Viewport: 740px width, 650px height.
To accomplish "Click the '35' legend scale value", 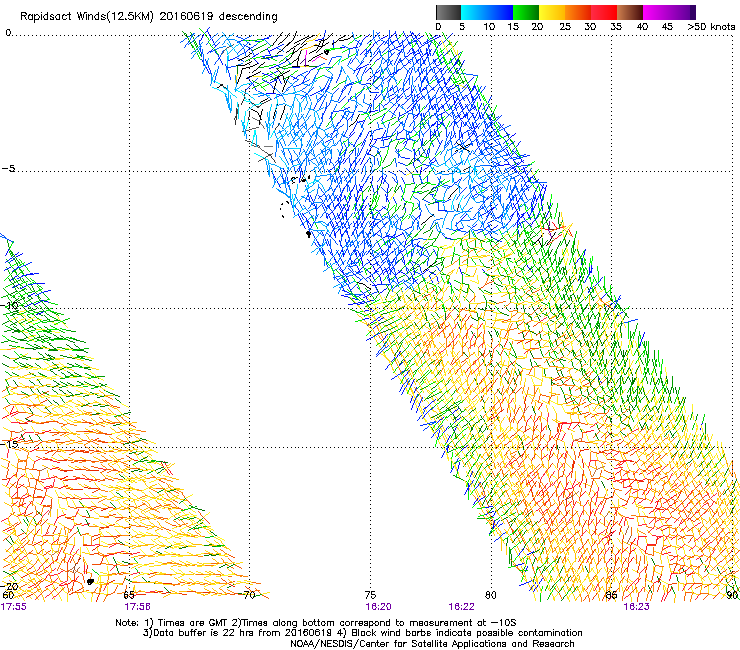I will click(616, 26).
